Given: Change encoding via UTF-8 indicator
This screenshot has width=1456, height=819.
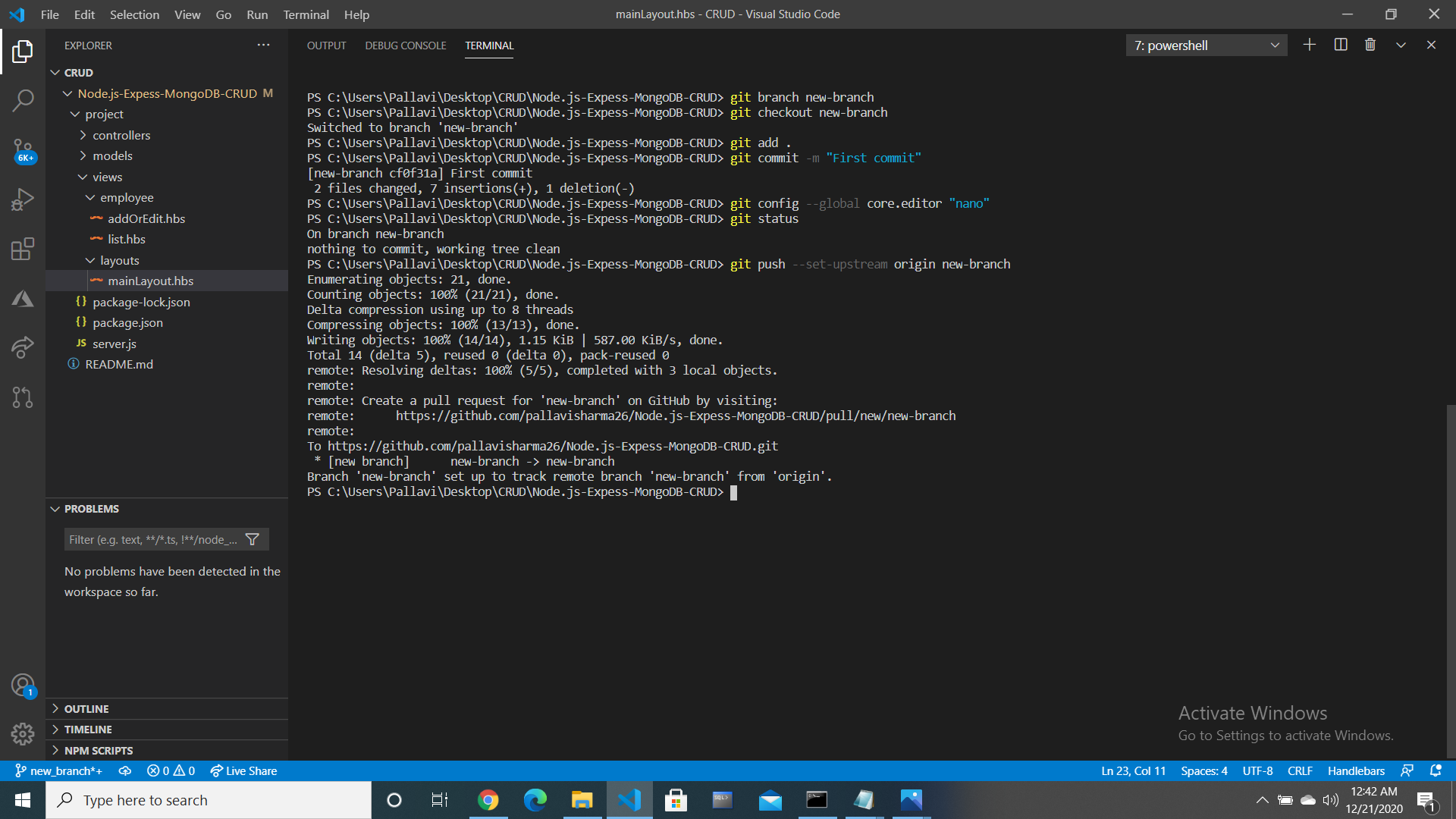Looking at the screenshot, I should point(1257,770).
